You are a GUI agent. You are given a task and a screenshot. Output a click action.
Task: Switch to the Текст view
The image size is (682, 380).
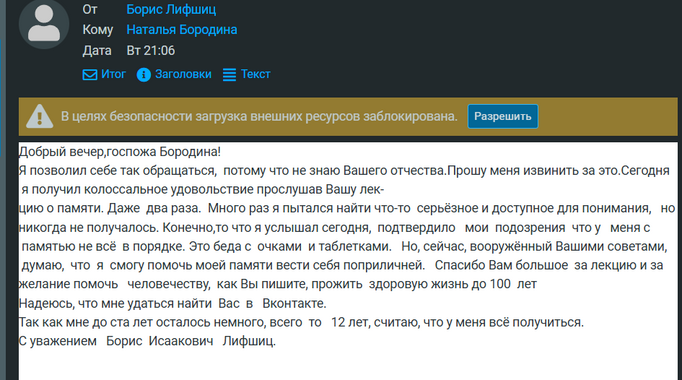coord(247,74)
